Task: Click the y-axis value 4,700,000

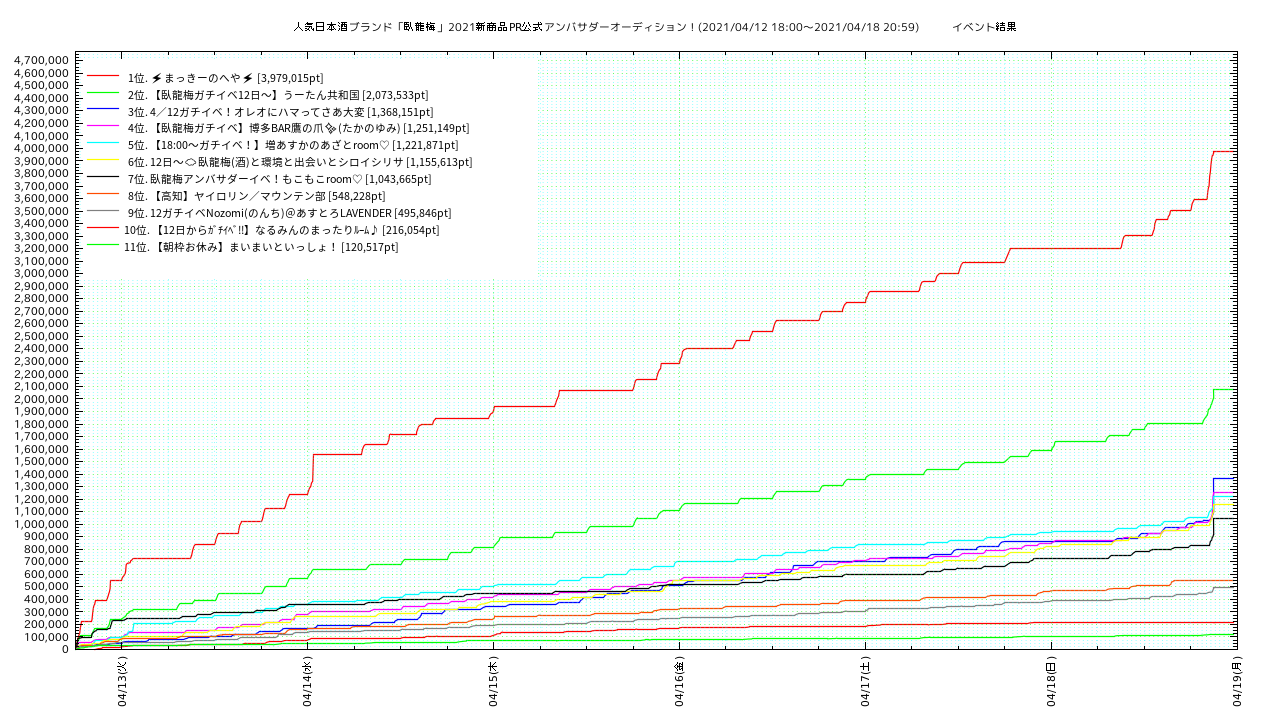Action: pyautogui.click(x=42, y=60)
